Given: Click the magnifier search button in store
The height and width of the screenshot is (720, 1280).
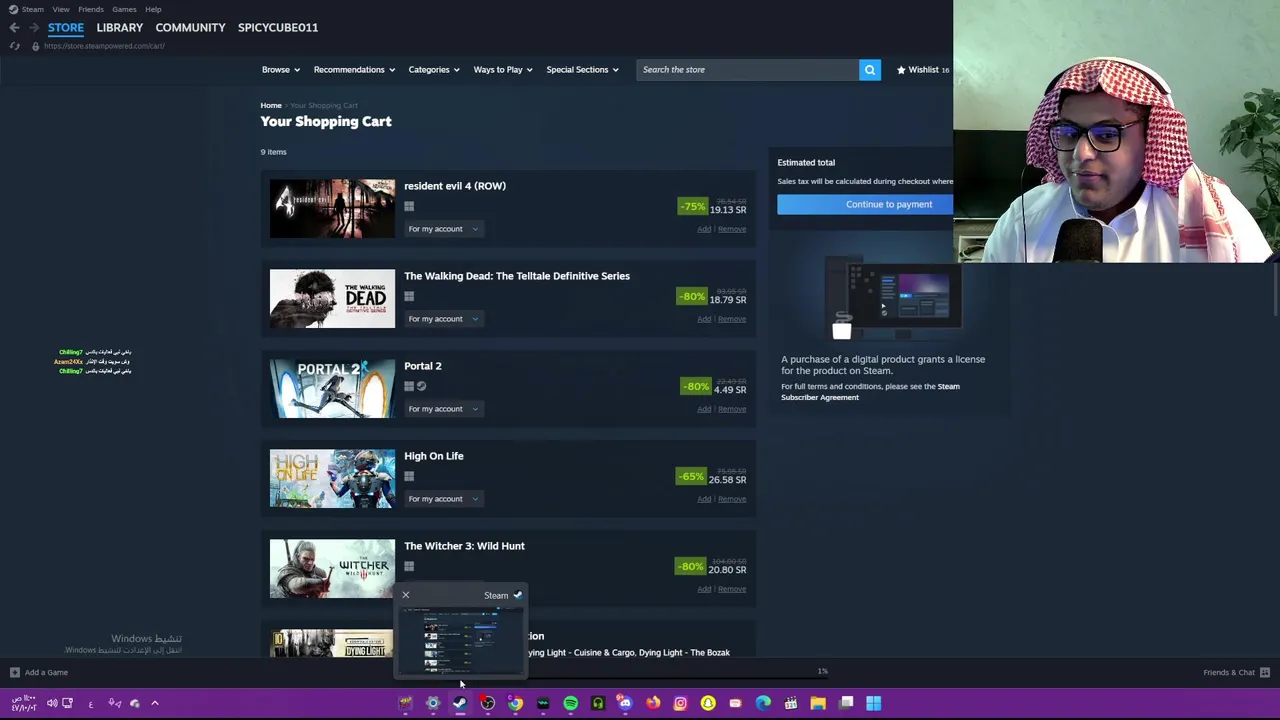Looking at the screenshot, I should [x=870, y=70].
